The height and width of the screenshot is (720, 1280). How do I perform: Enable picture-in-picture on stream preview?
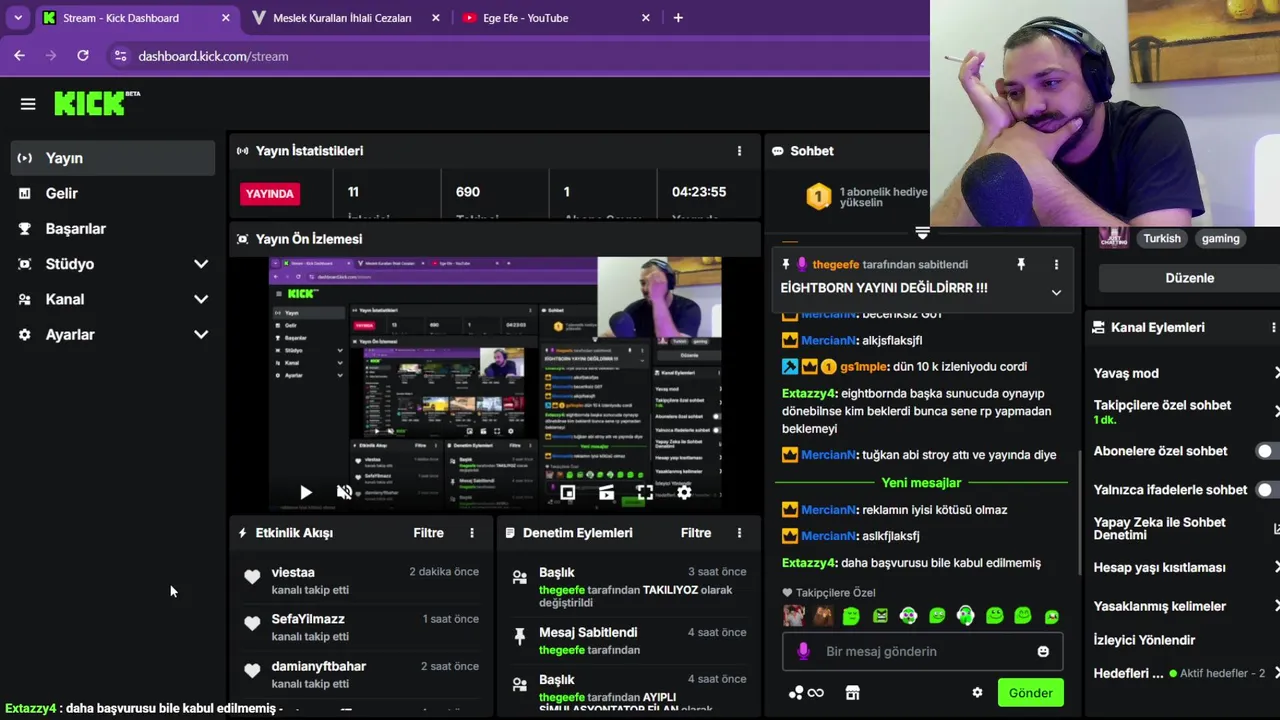click(567, 492)
